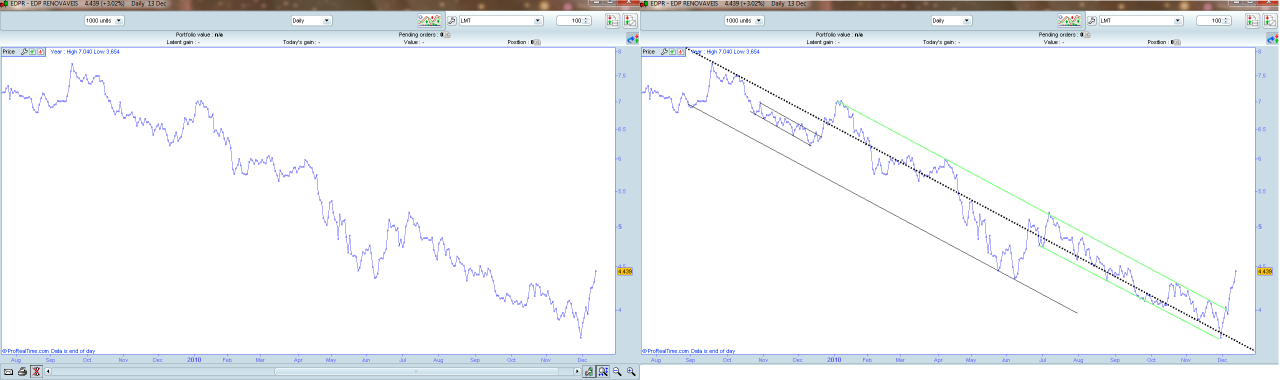The width and height of the screenshot is (1280, 380).
Task: Click the zoom out magnifier on the left chart
Action: (x=618, y=371)
